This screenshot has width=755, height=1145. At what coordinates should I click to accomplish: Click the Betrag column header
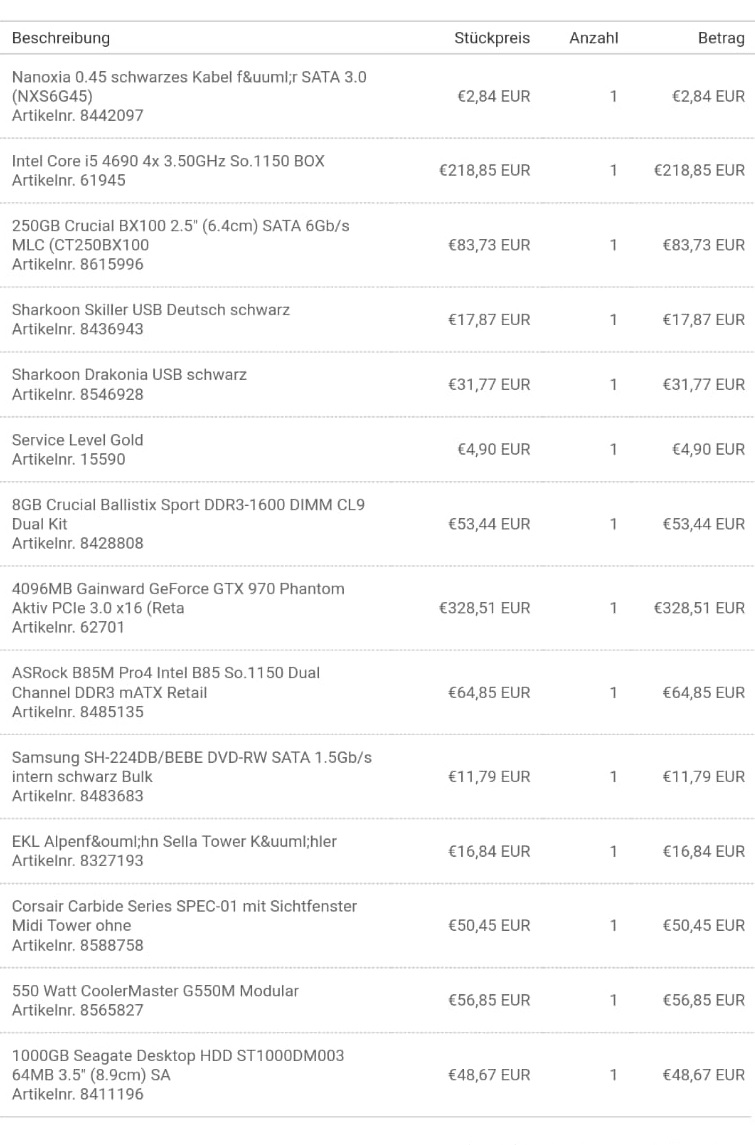721,38
